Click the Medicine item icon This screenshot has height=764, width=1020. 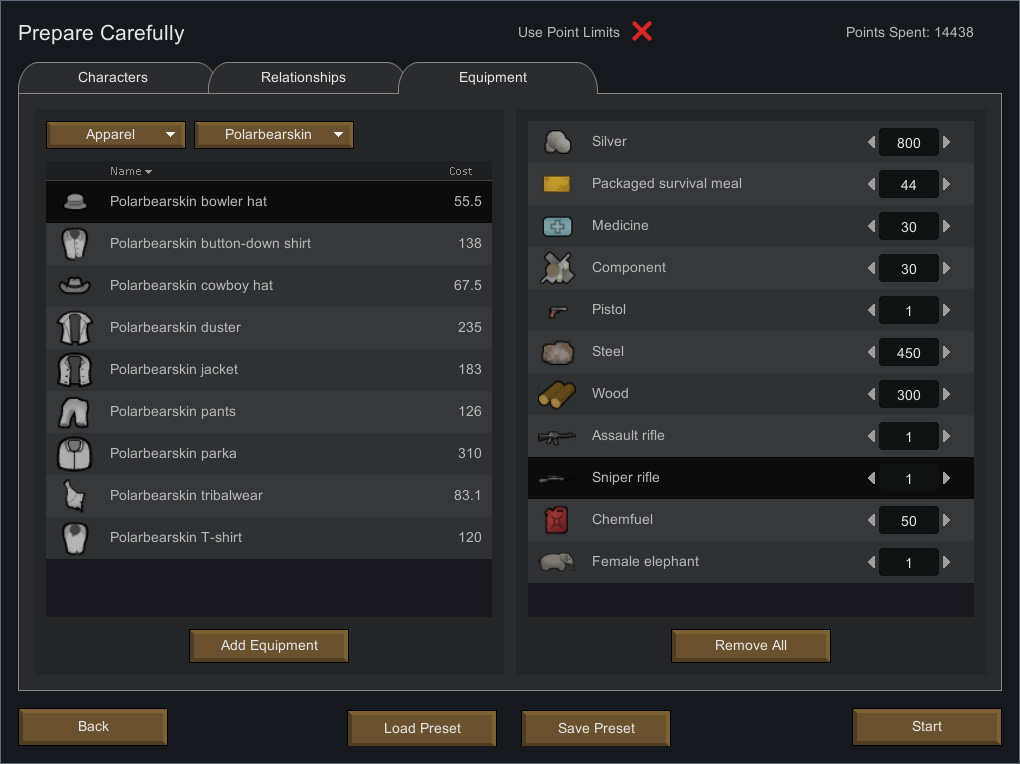[557, 226]
